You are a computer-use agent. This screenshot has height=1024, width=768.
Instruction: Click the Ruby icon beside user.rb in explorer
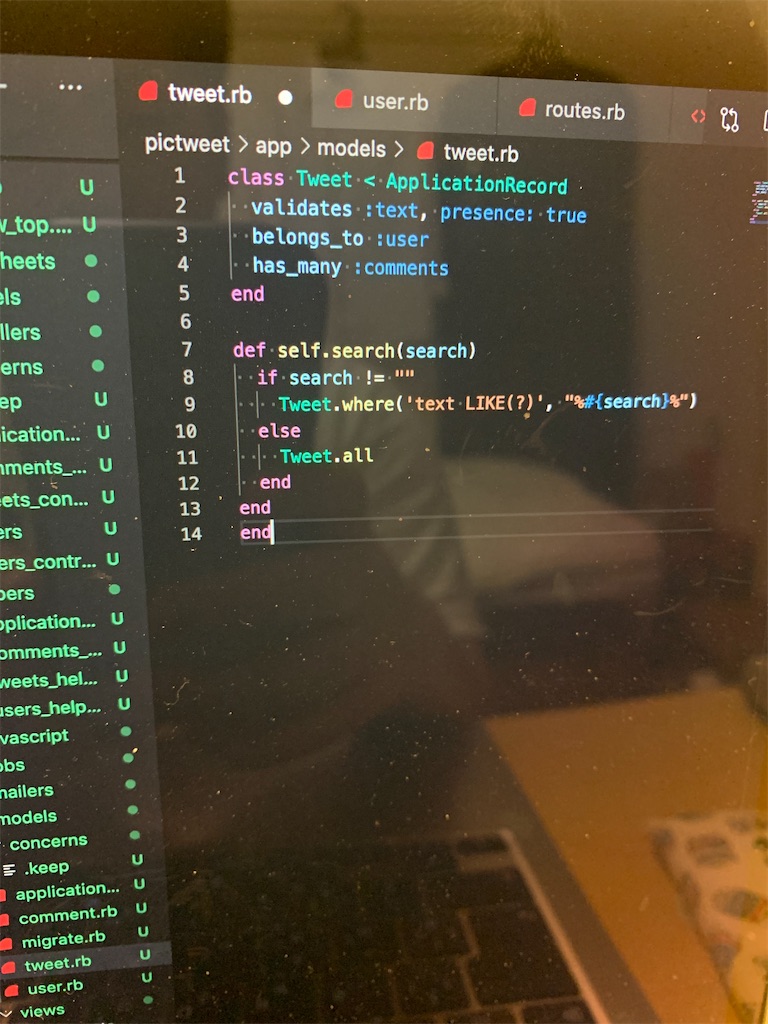pos(12,991)
